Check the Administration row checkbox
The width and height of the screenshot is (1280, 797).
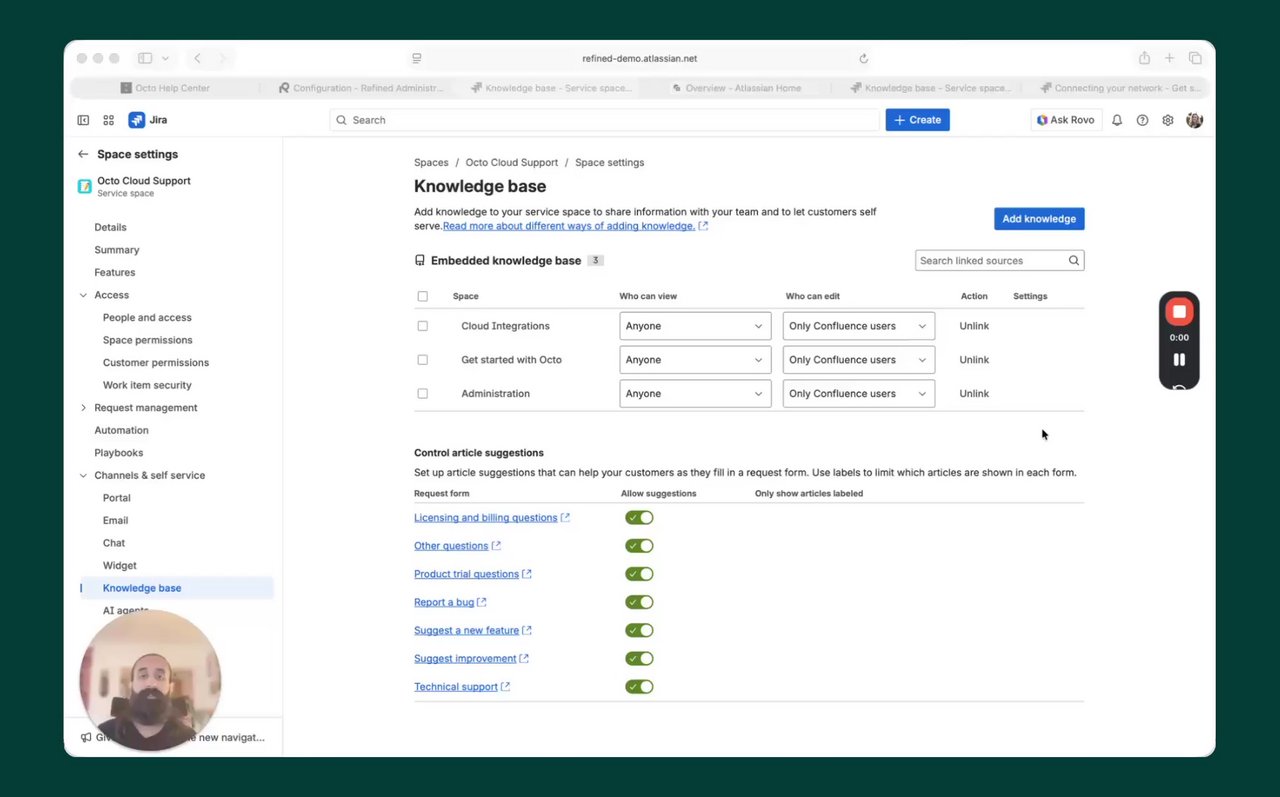coord(422,394)
